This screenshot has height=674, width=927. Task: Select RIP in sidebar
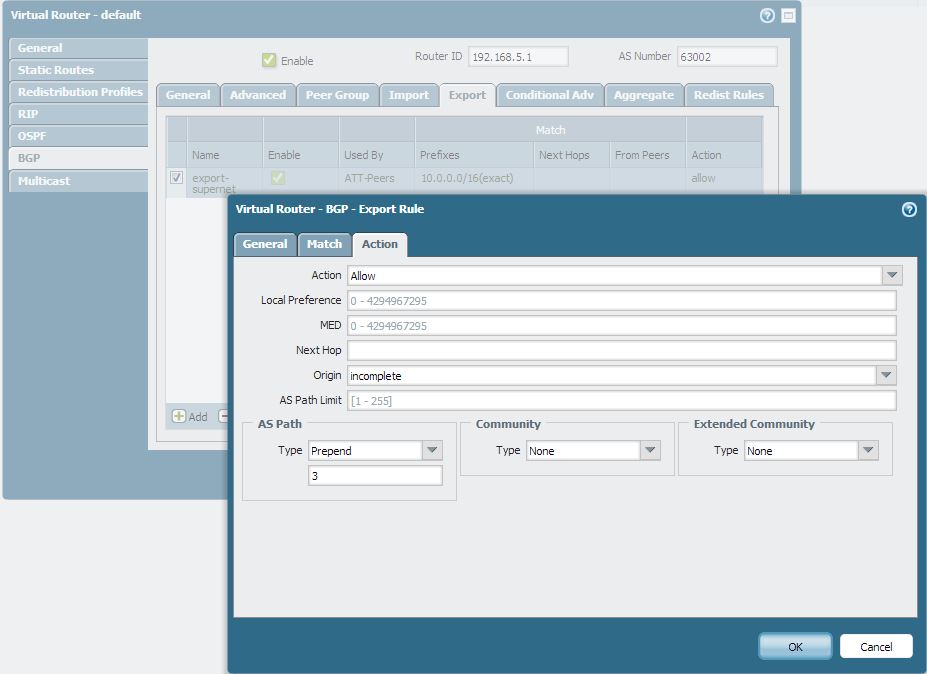point(79,114)
